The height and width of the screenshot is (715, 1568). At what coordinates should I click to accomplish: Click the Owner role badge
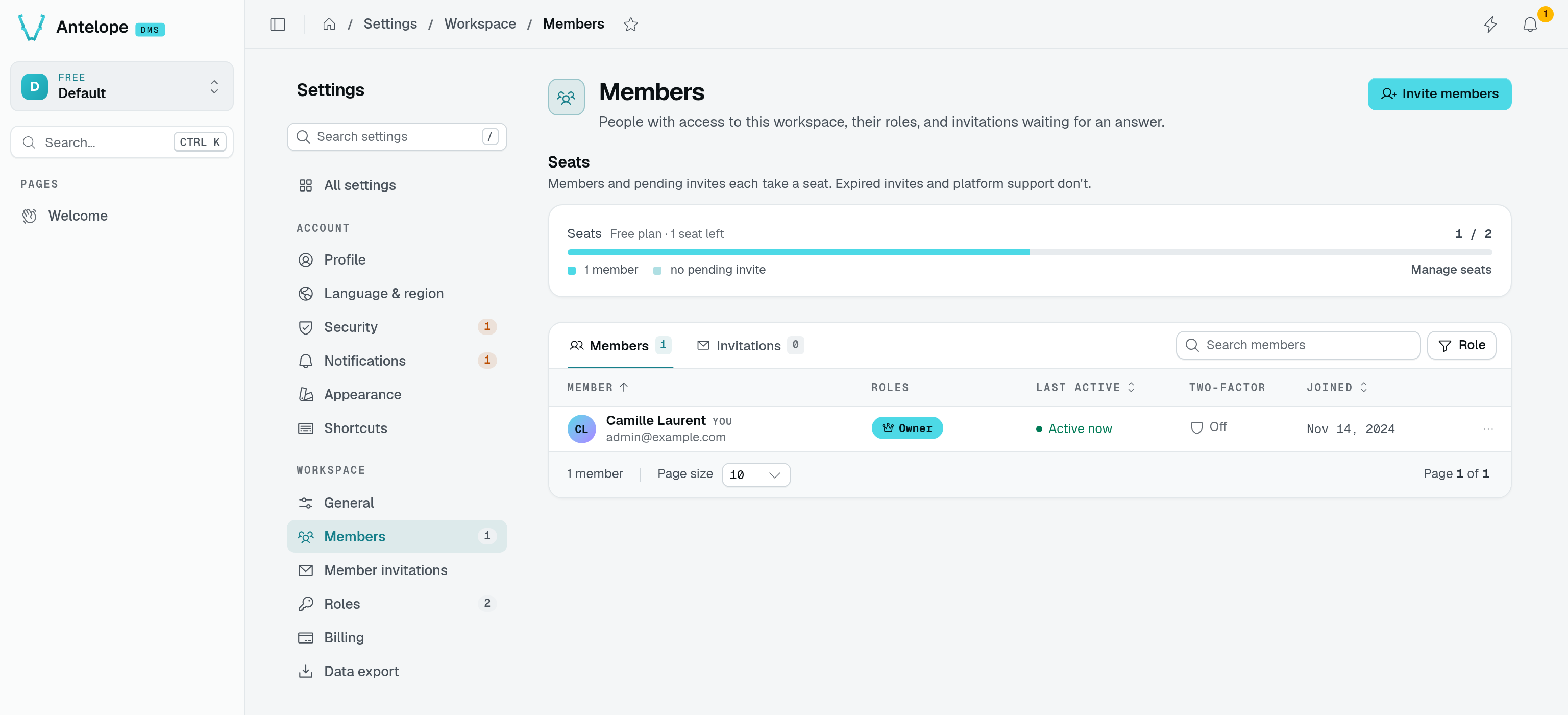coord(907,428)
